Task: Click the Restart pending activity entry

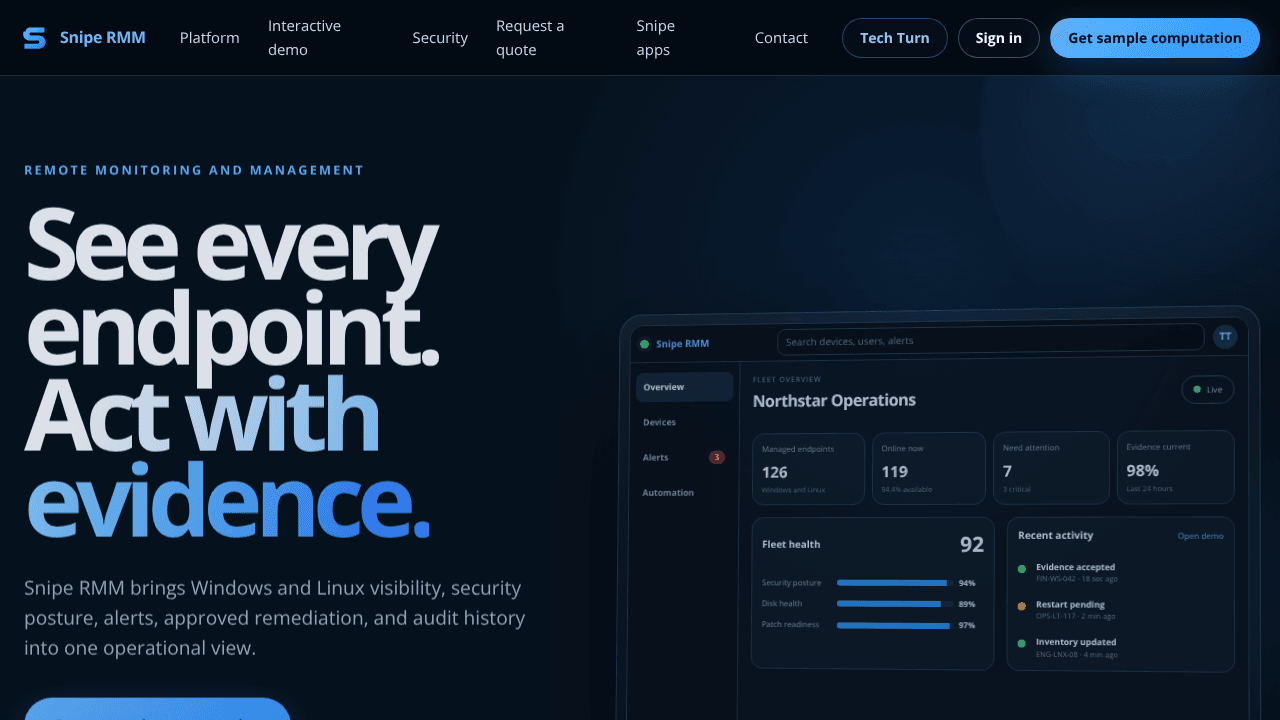Action: click(1120, 609)
